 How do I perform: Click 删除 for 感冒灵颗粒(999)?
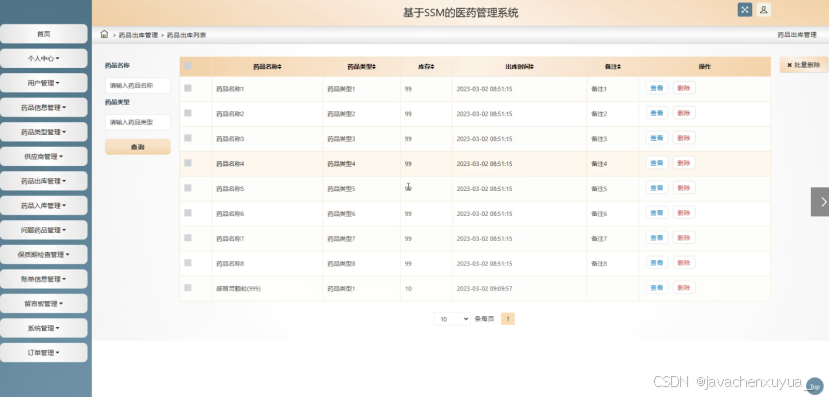point(684,287)
